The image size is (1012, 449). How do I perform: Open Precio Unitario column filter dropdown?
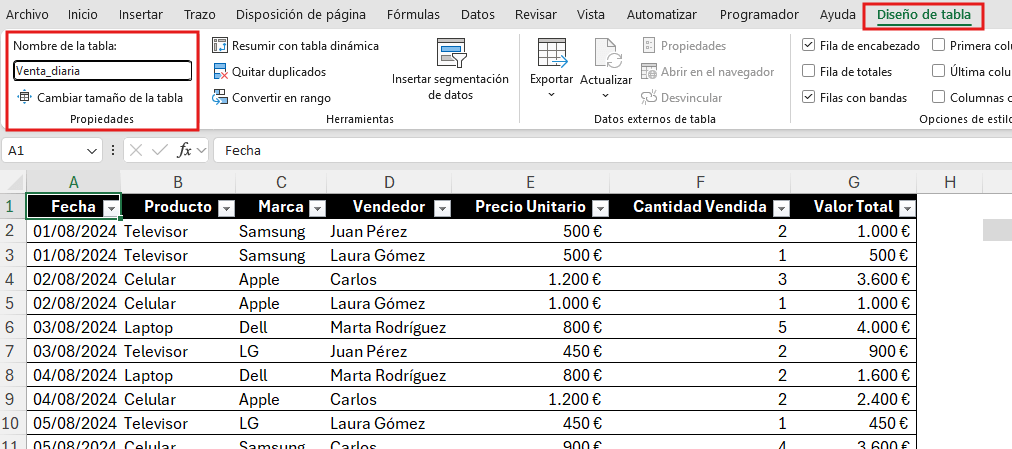tap(600, 208)
